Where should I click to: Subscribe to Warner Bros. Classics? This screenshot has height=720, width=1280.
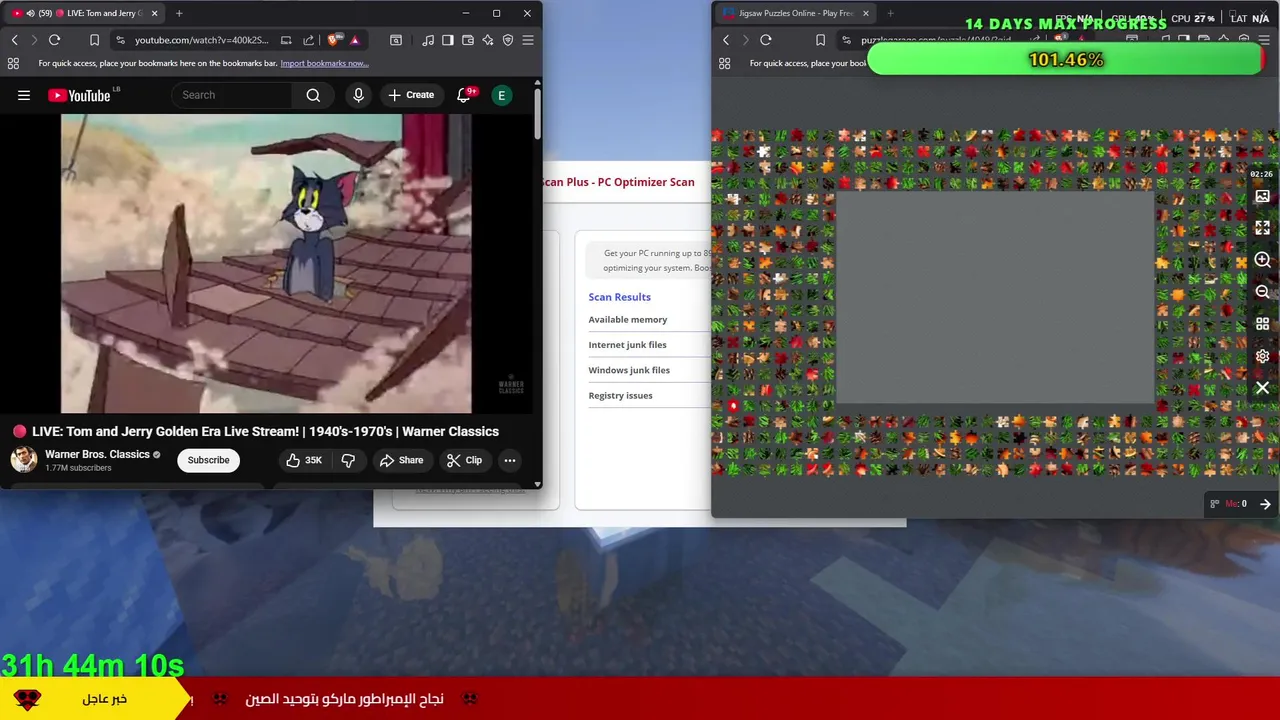click(x=208, y=460)
